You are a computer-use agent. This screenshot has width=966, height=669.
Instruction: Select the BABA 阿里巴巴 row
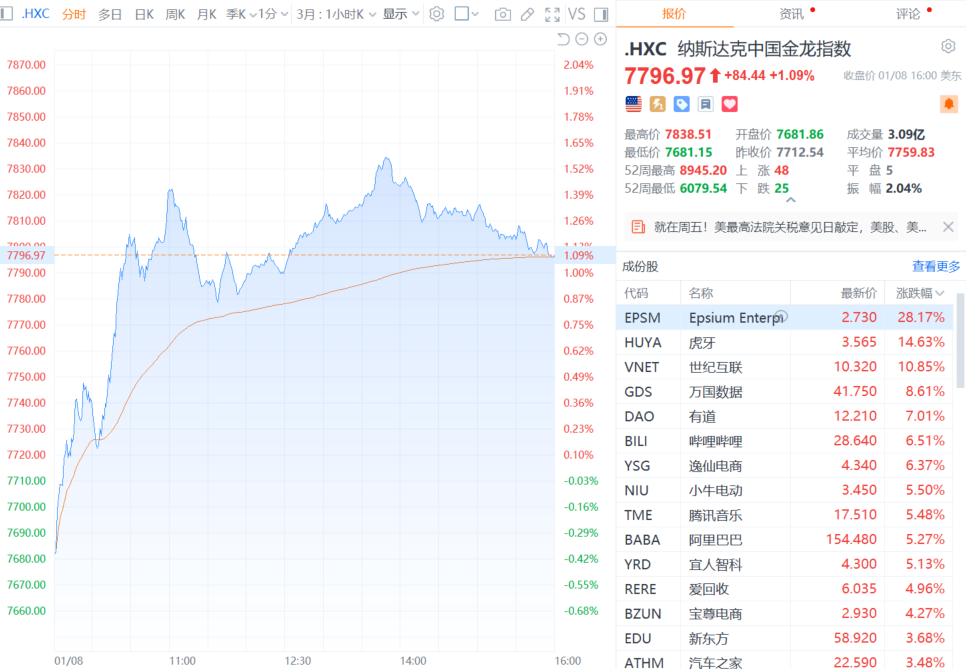pyautogui.click(x=785, y=539)
